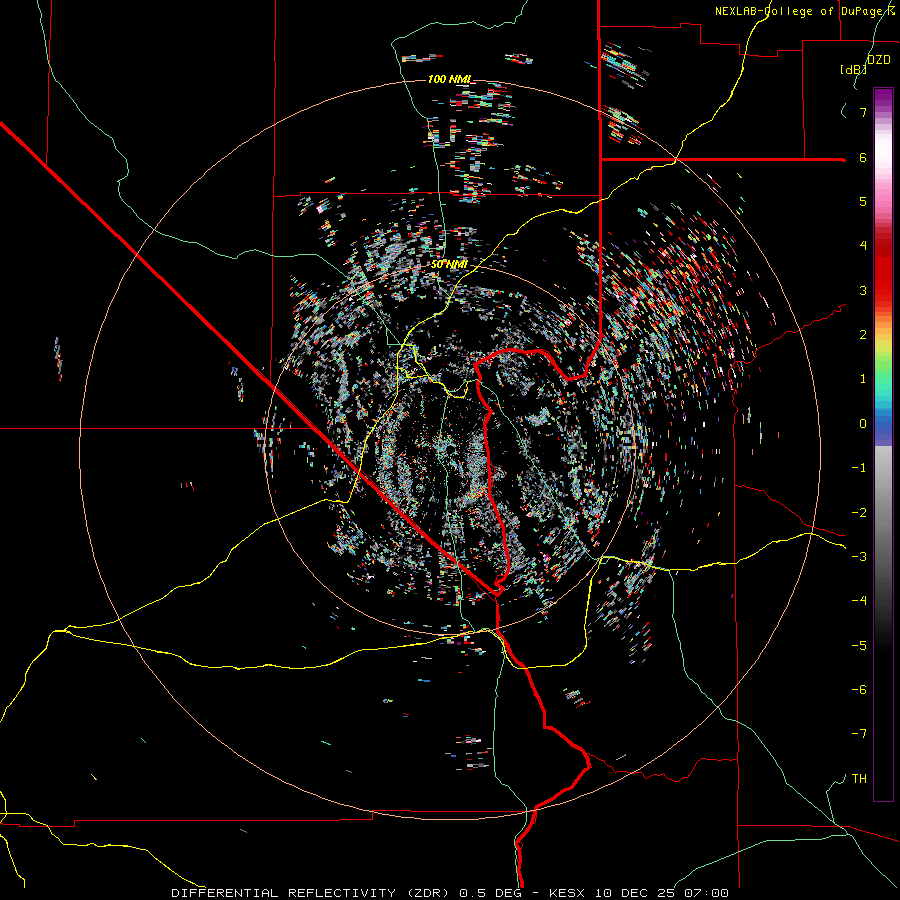Click the legend value '6'

coord(863,157)
